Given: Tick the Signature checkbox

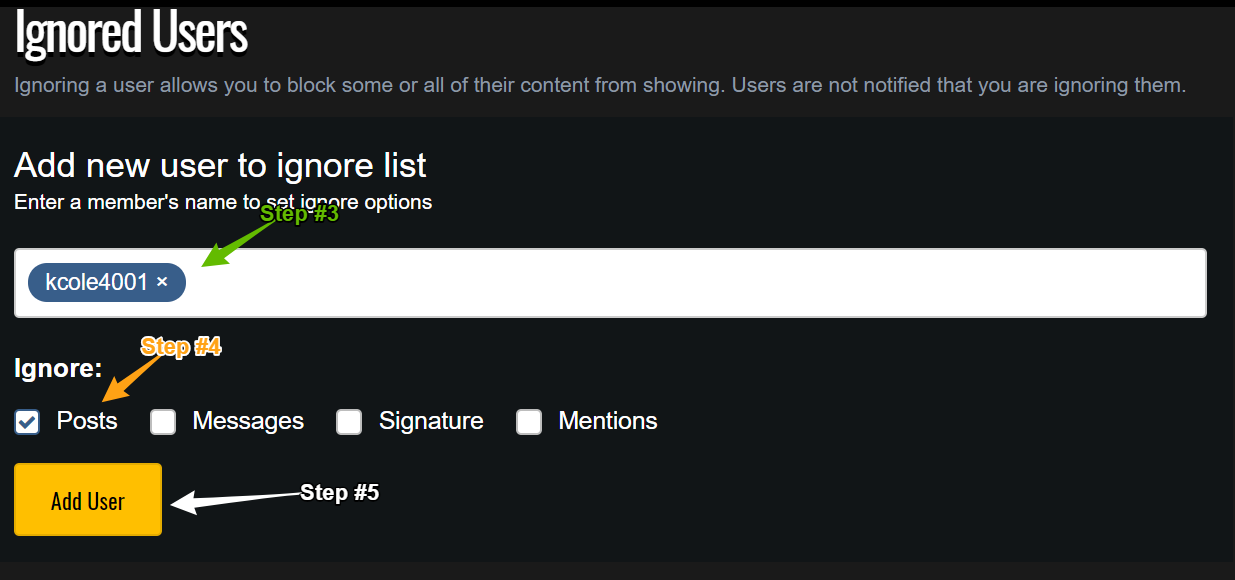Looking at the screenshot, I should click(349, 422).
